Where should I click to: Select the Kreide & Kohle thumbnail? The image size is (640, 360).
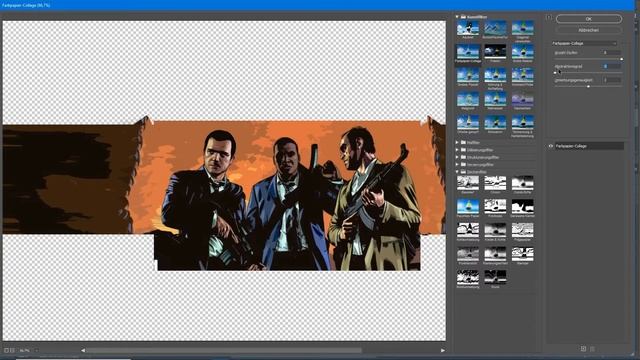click(495, 230)
